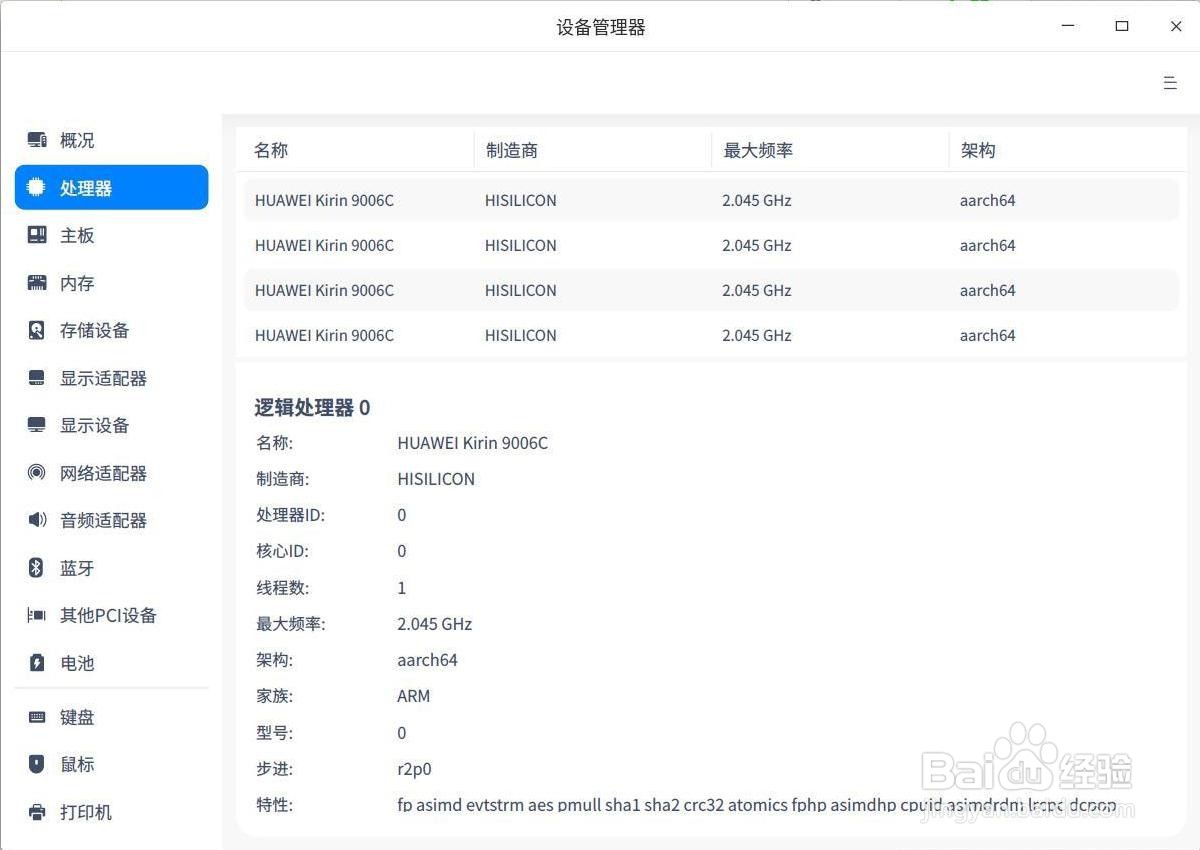Click the 步进 value r2p0
The width and height of the screenshot is (1200, 850).
(x=414, y=769)
